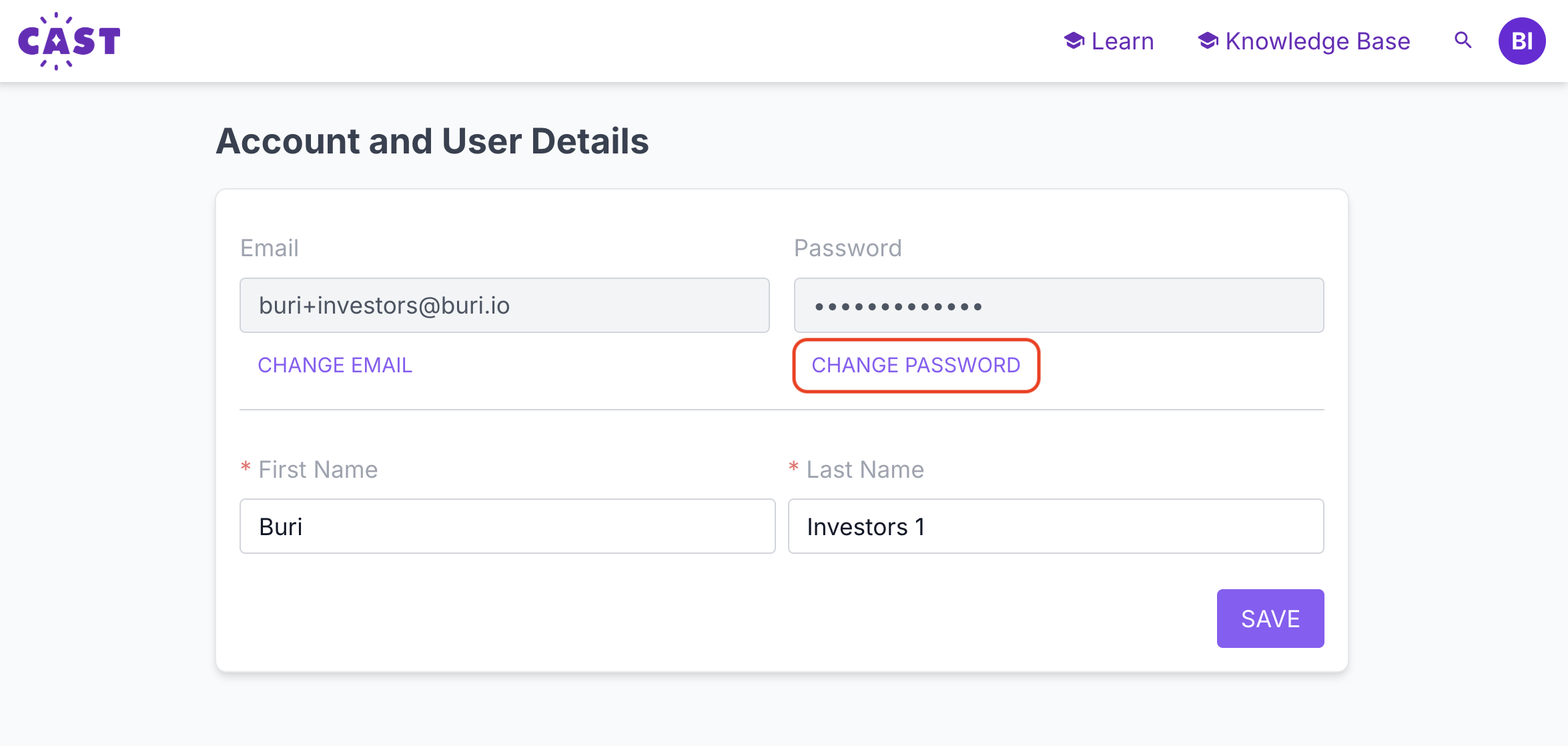Click the disabled Email input field
Screen dimensions: 1568x746
pos(504,306)
